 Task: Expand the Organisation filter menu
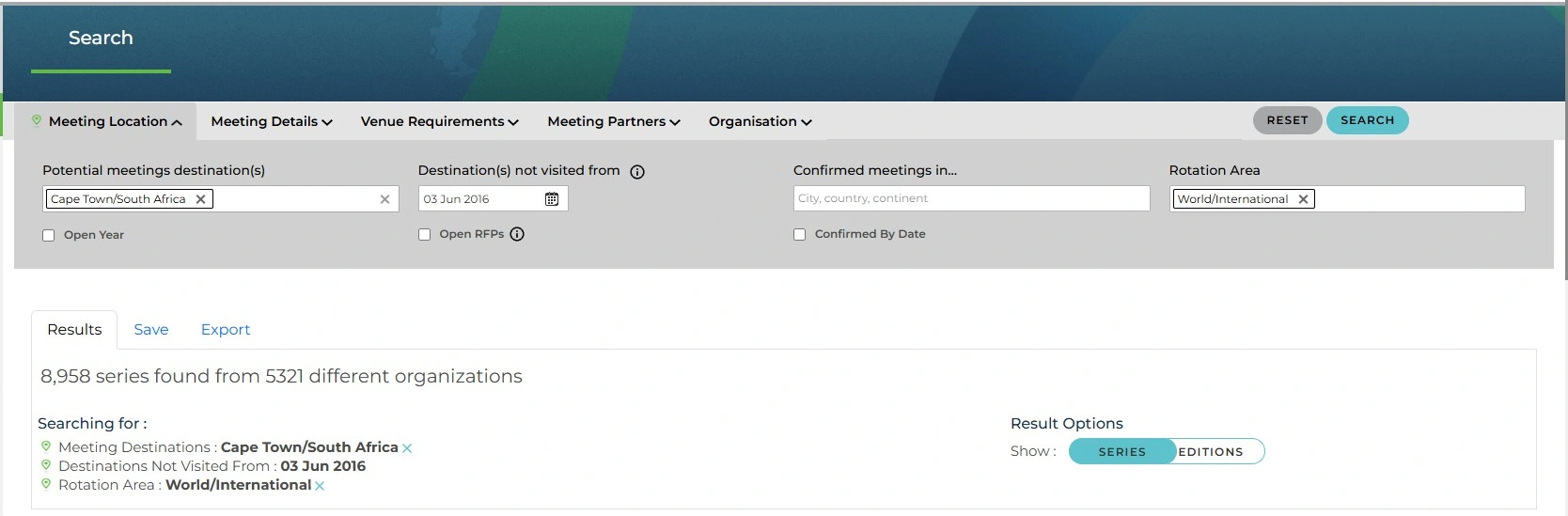click(760, 121)
